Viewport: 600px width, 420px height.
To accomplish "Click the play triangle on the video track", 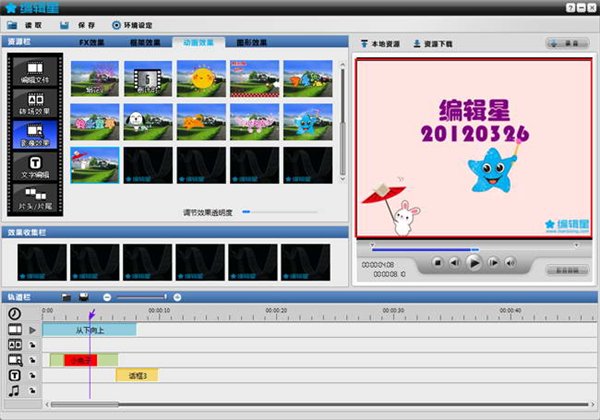I will 33,330.
